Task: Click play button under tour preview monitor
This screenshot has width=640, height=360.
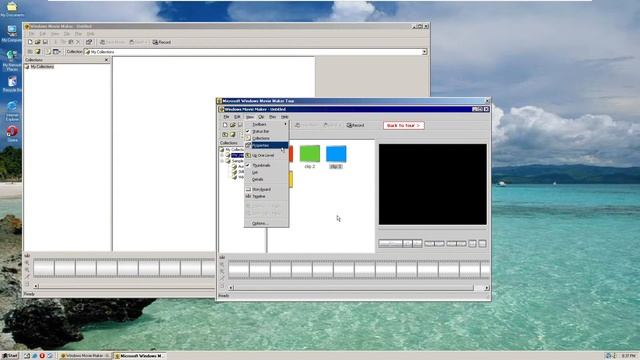Action: [x=390, y=244]
